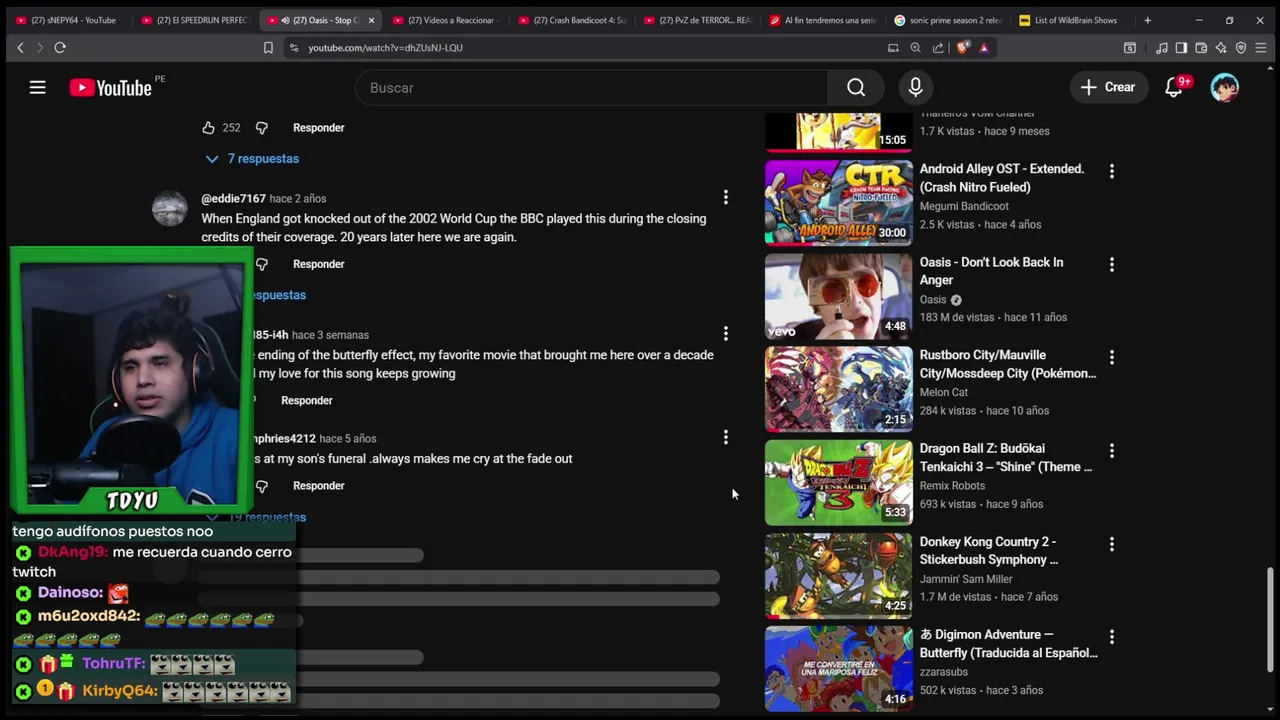Image resolution: width=1280 pixels, height=720 pixels.
Task: Open the Rustboro City video thumbnail
Action: [x=839, y=389]
